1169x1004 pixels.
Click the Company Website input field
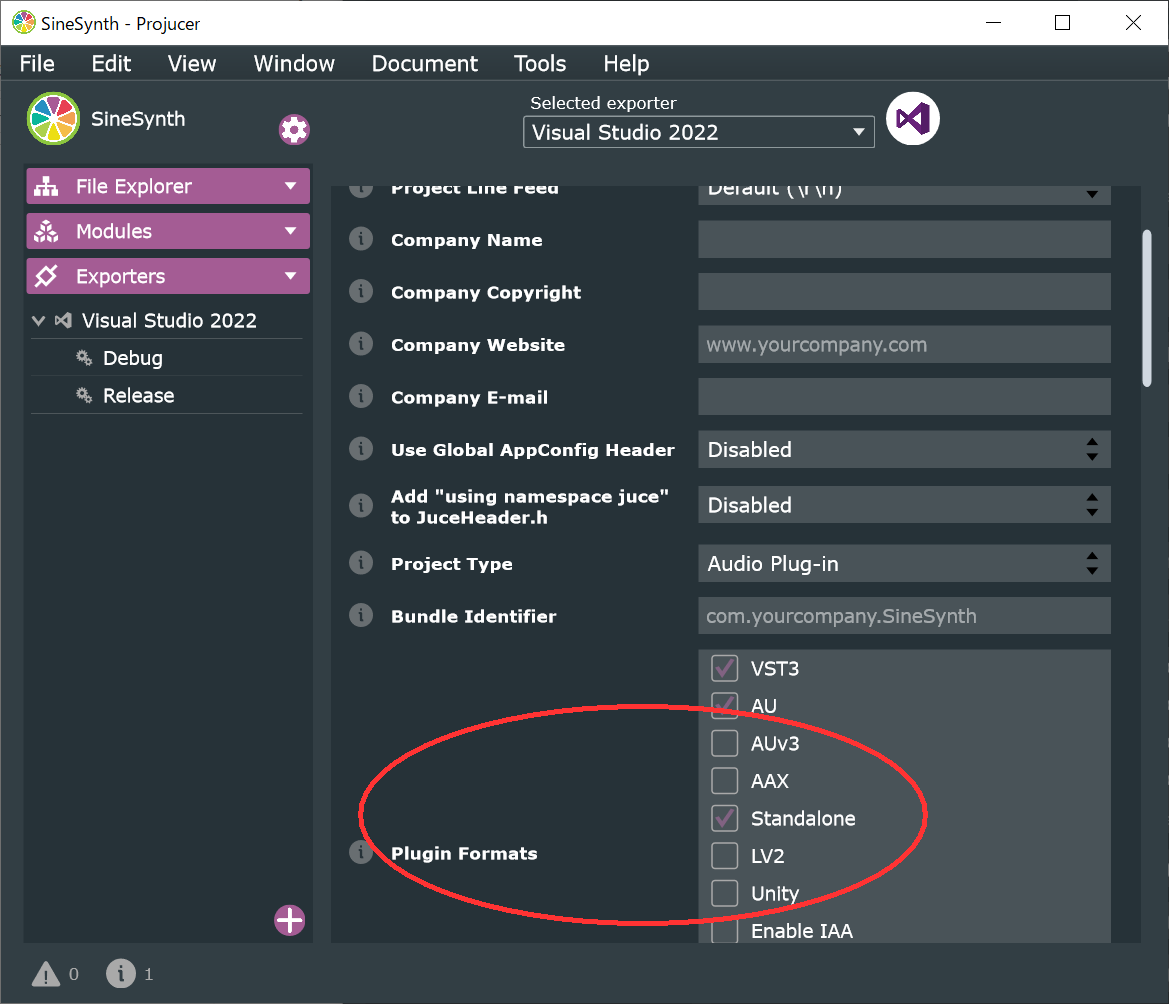[x=904, y=344]
